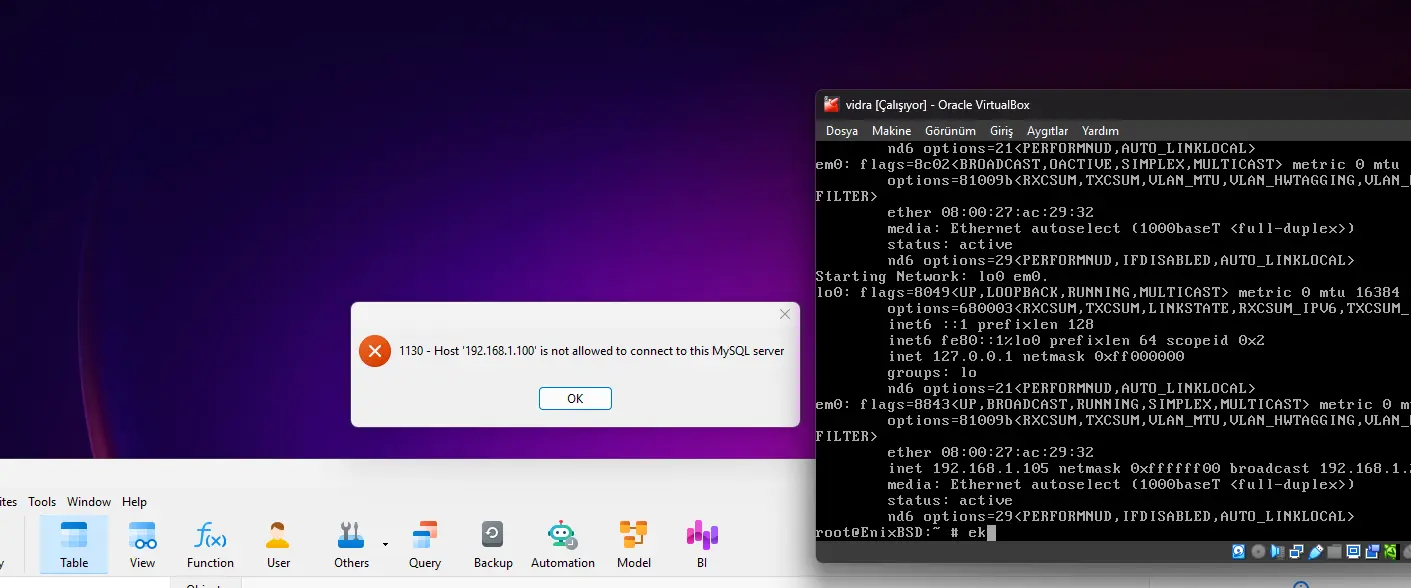Click the Function f(x) icon

click(210, 544)
